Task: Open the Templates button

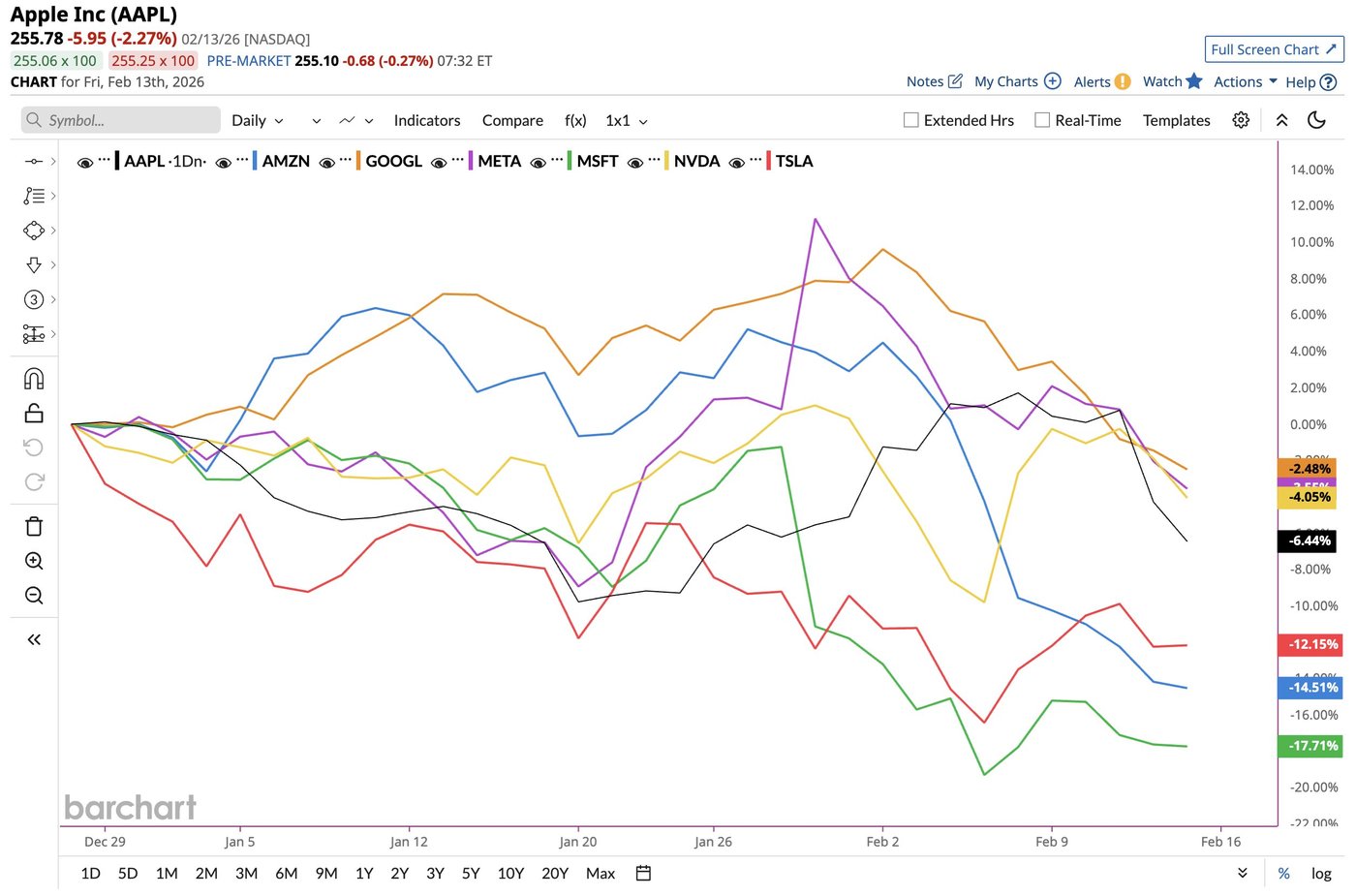Action: coord(1177,120)
